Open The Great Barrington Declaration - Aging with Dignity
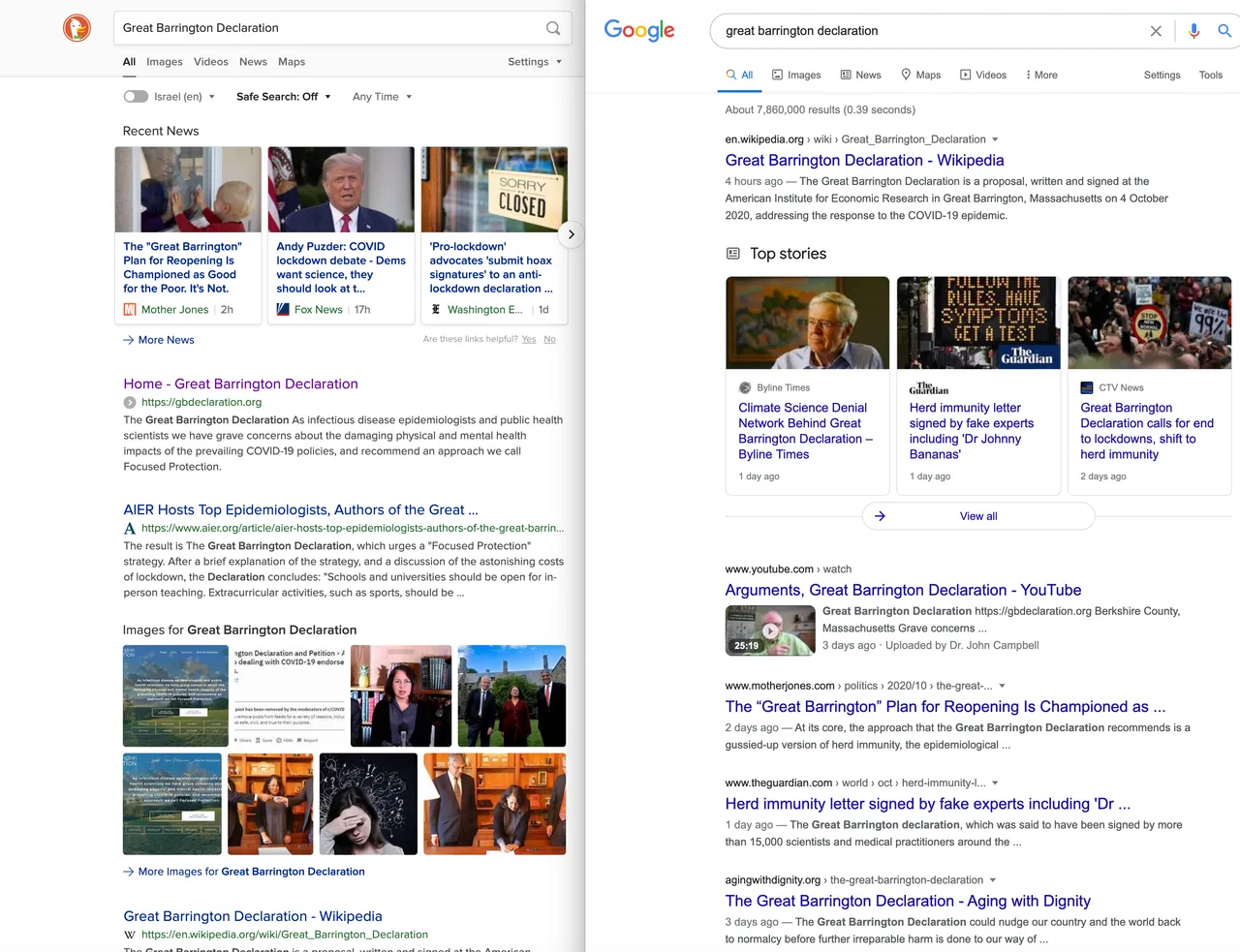The height and width of the screenshot is (952, 1240). pos(908,902)
